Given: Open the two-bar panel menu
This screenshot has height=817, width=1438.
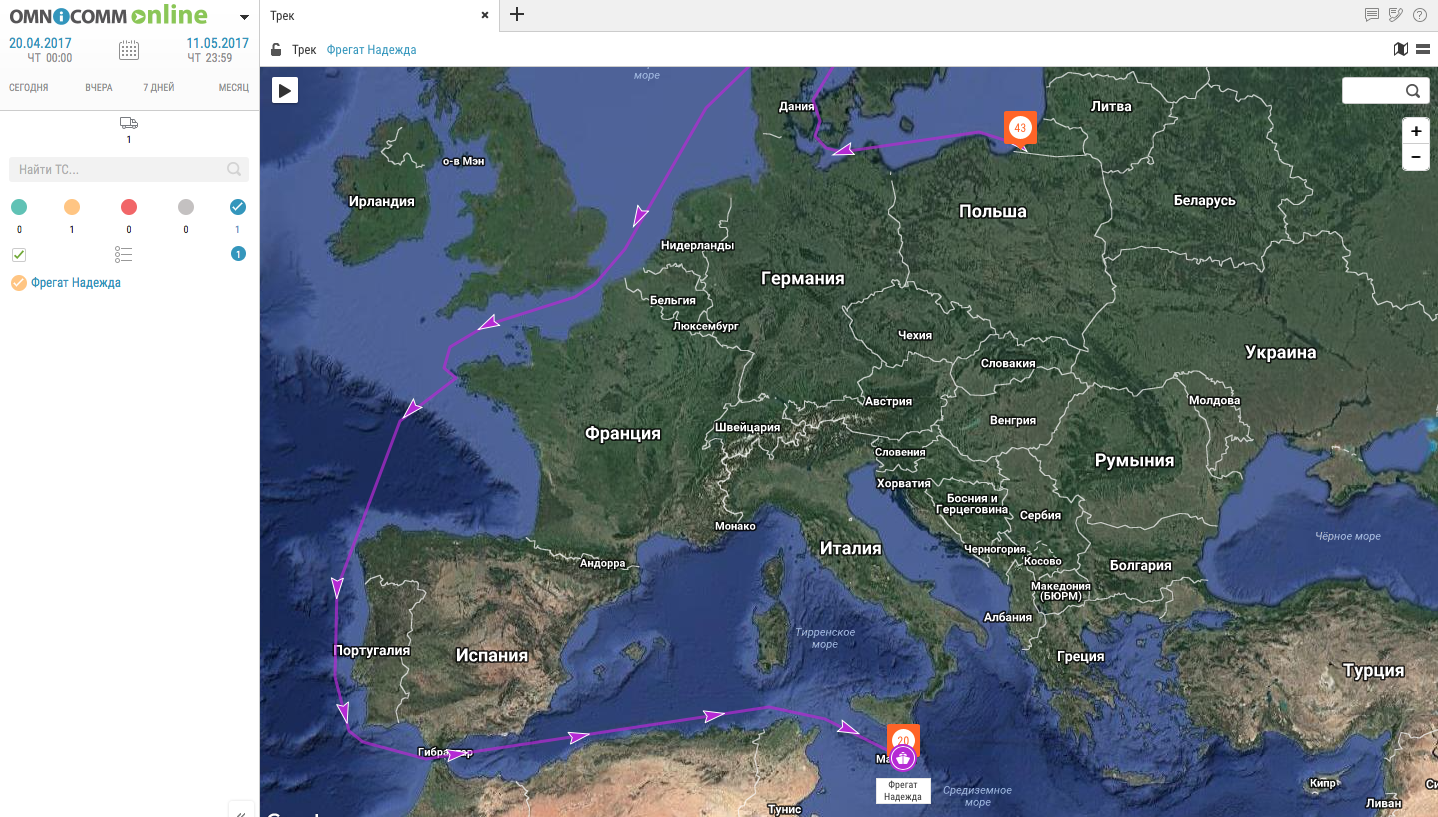Looking at the screenshot, I should pos(1422,49).
